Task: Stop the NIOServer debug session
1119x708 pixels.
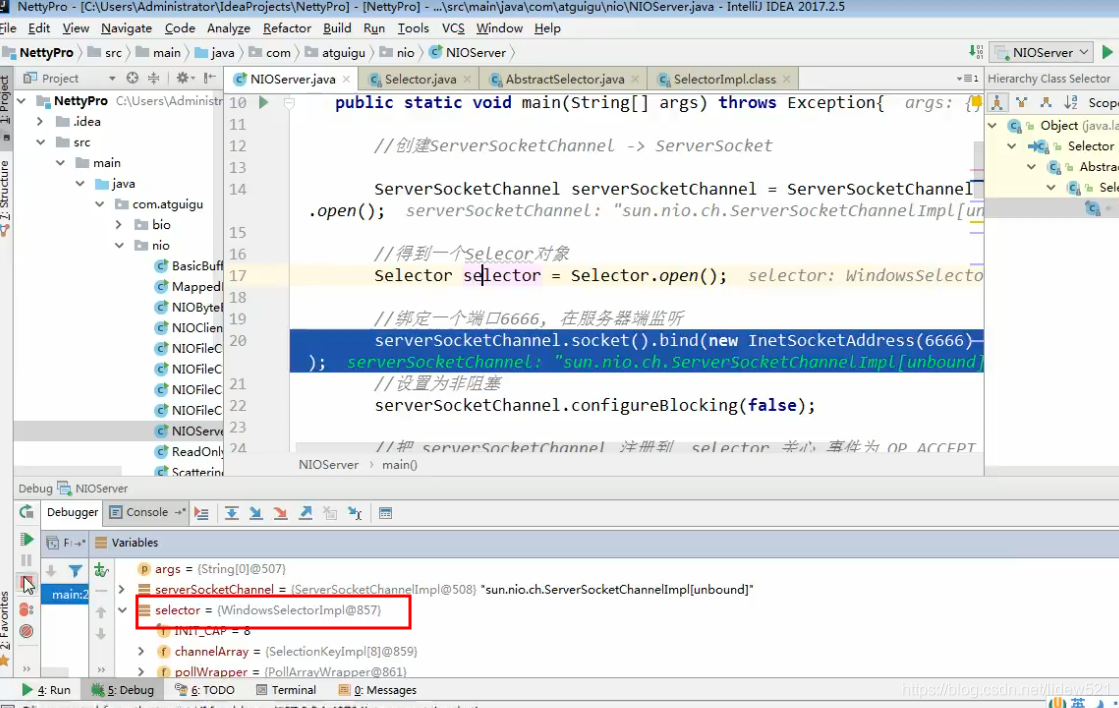Action: [x=26, y=585]
